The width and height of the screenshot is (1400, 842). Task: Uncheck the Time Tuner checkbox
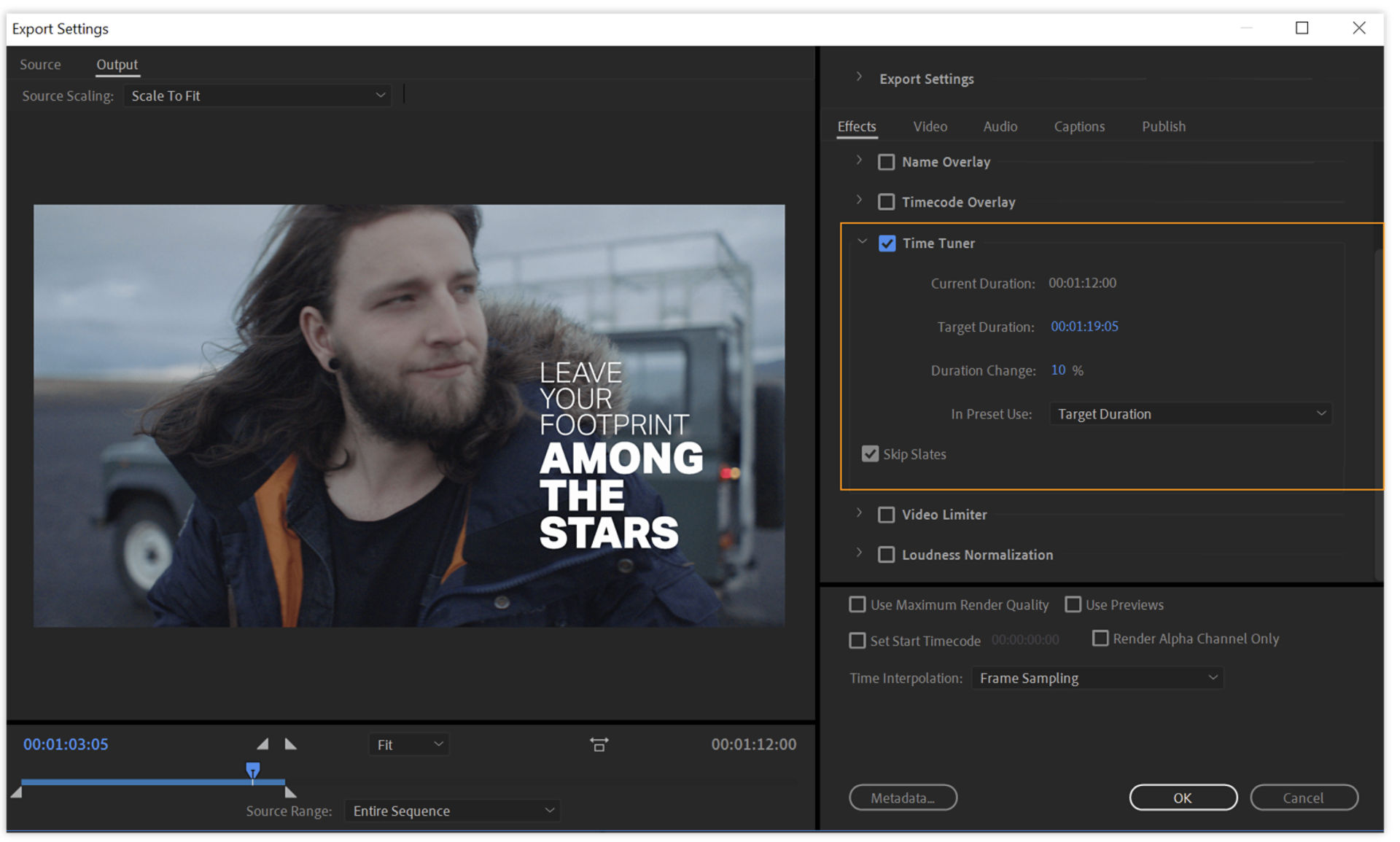tap(887, 243)
